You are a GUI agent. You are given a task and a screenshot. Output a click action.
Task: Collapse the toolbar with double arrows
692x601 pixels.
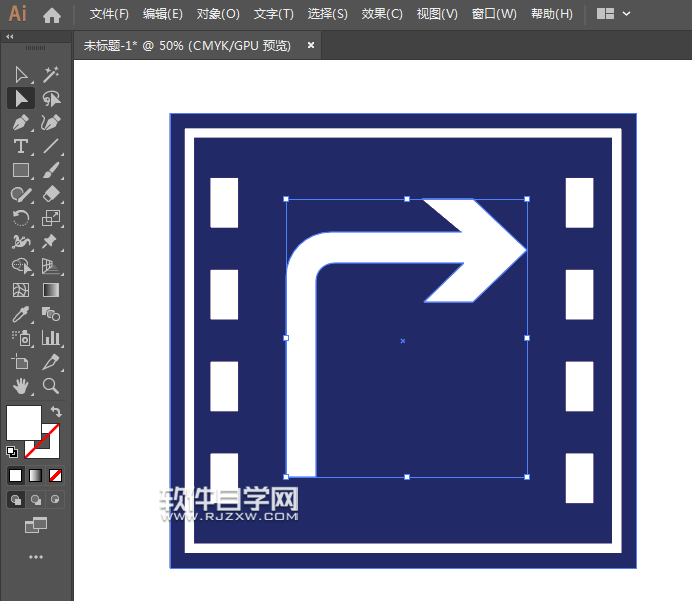click(10, 37)
